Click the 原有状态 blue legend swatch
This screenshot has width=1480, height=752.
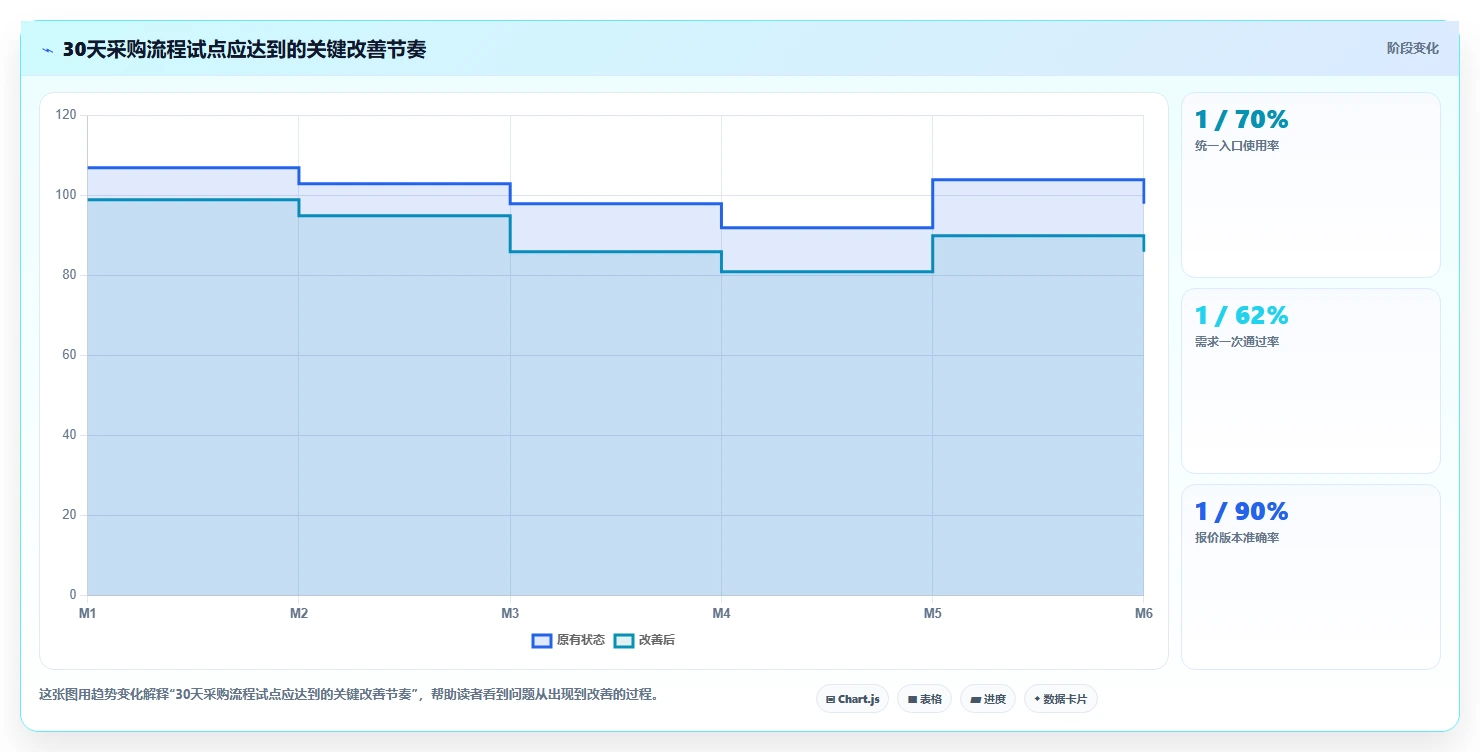click(x=542, y=640)
